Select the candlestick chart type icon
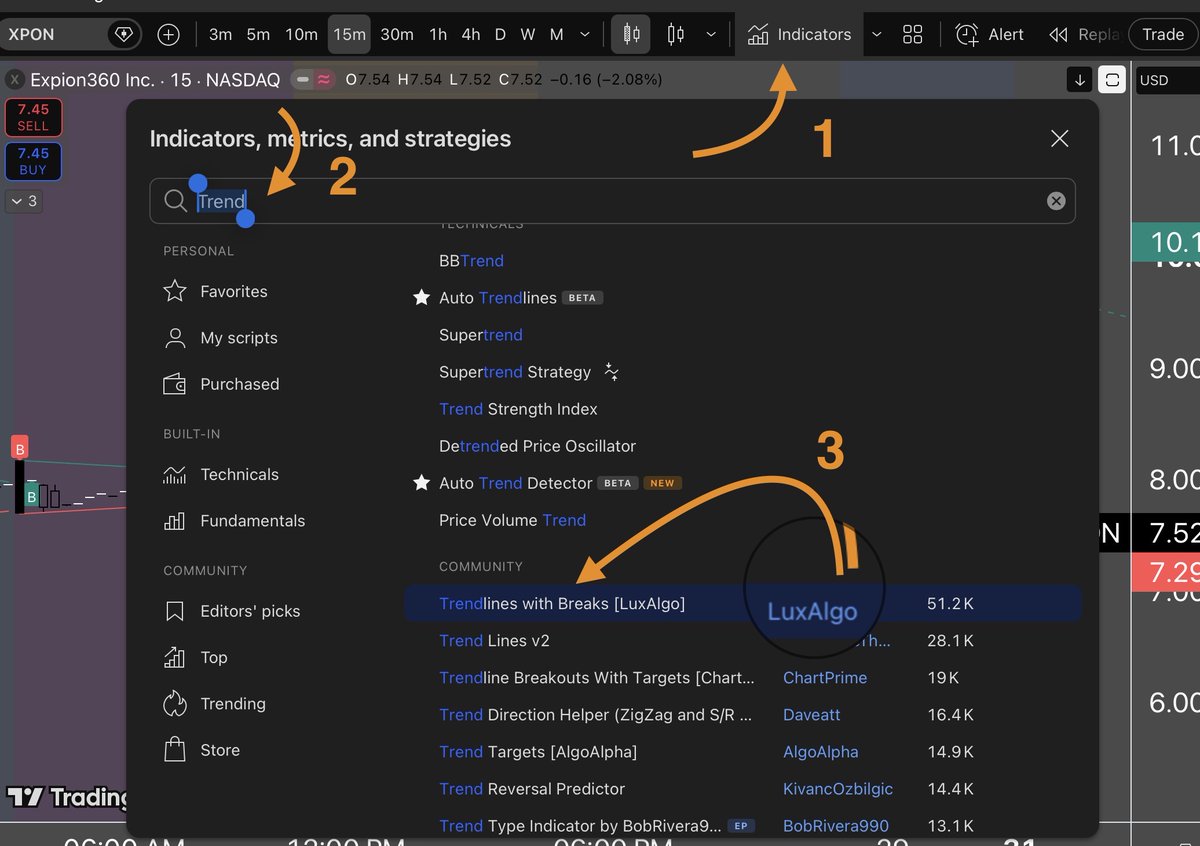Screen dimensions: 1200x846 631,34
